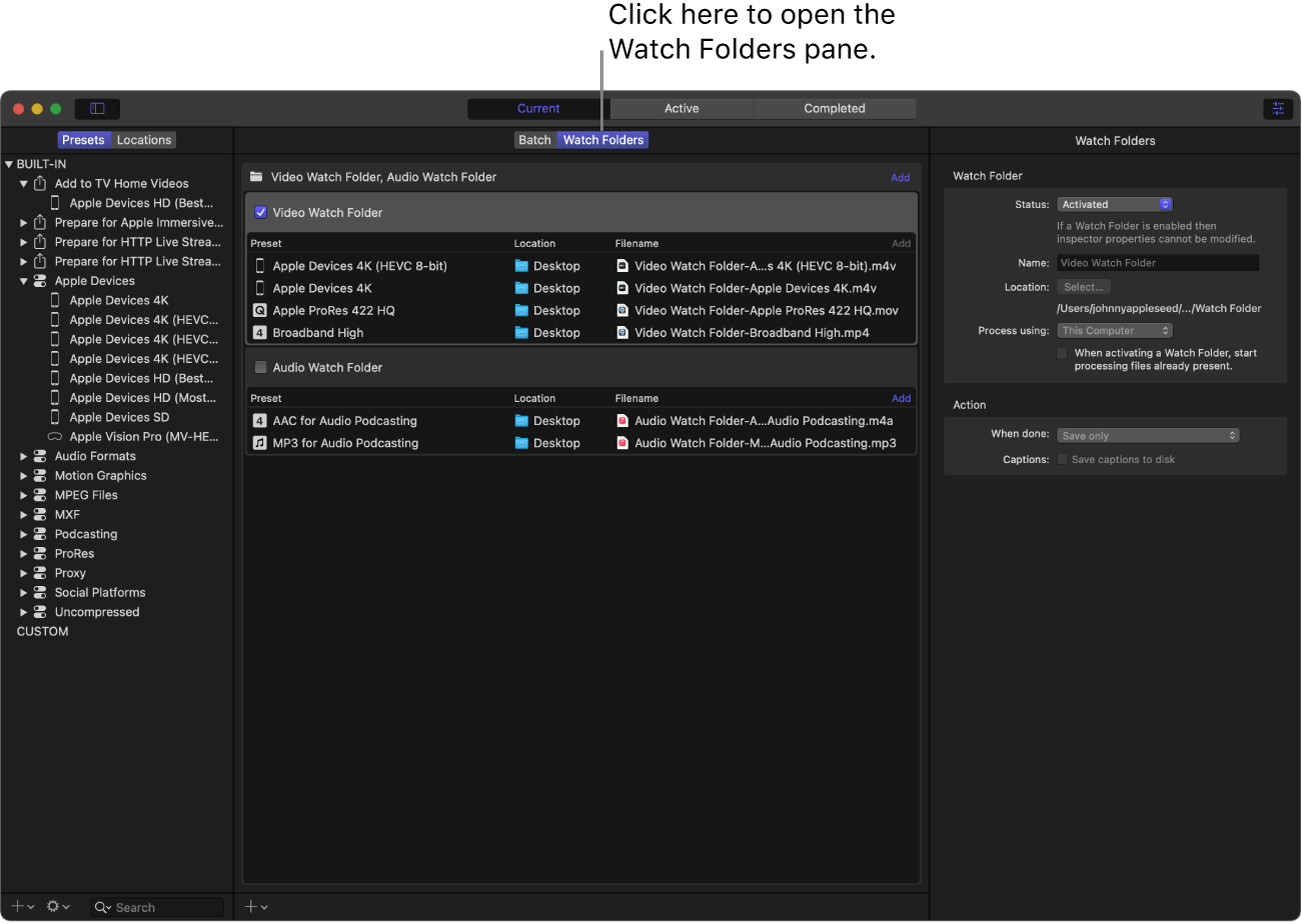Click the Desktop folder icon in Broadband High row
Viewport: 1302px width, 924px height.
(521, 332)
